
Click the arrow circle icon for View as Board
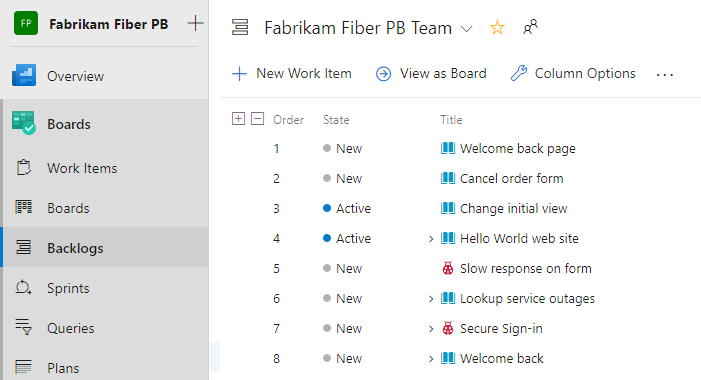pyautogui.click(x=384, y=74)
